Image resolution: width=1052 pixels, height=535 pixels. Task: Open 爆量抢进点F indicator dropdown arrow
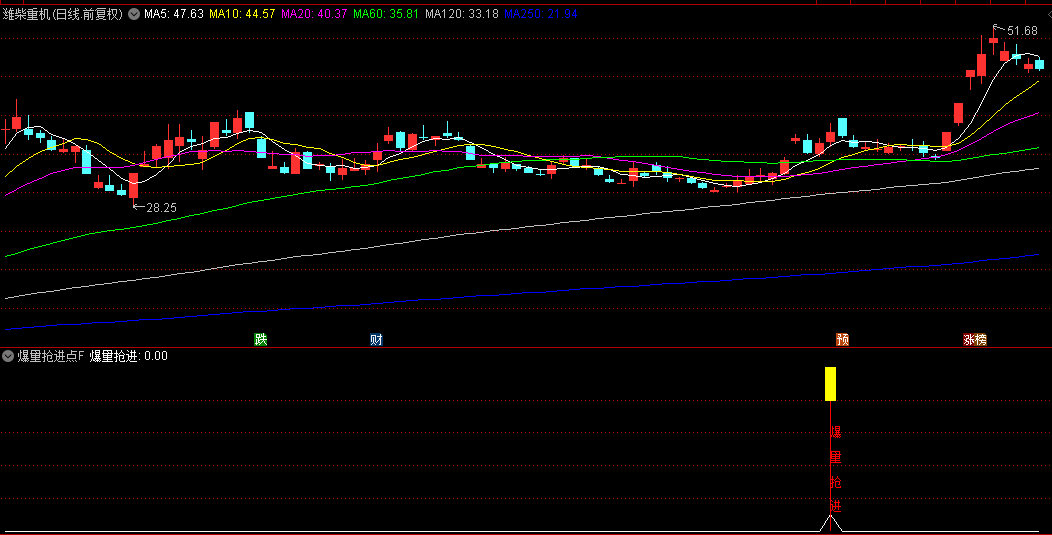(x=8, y=356)
